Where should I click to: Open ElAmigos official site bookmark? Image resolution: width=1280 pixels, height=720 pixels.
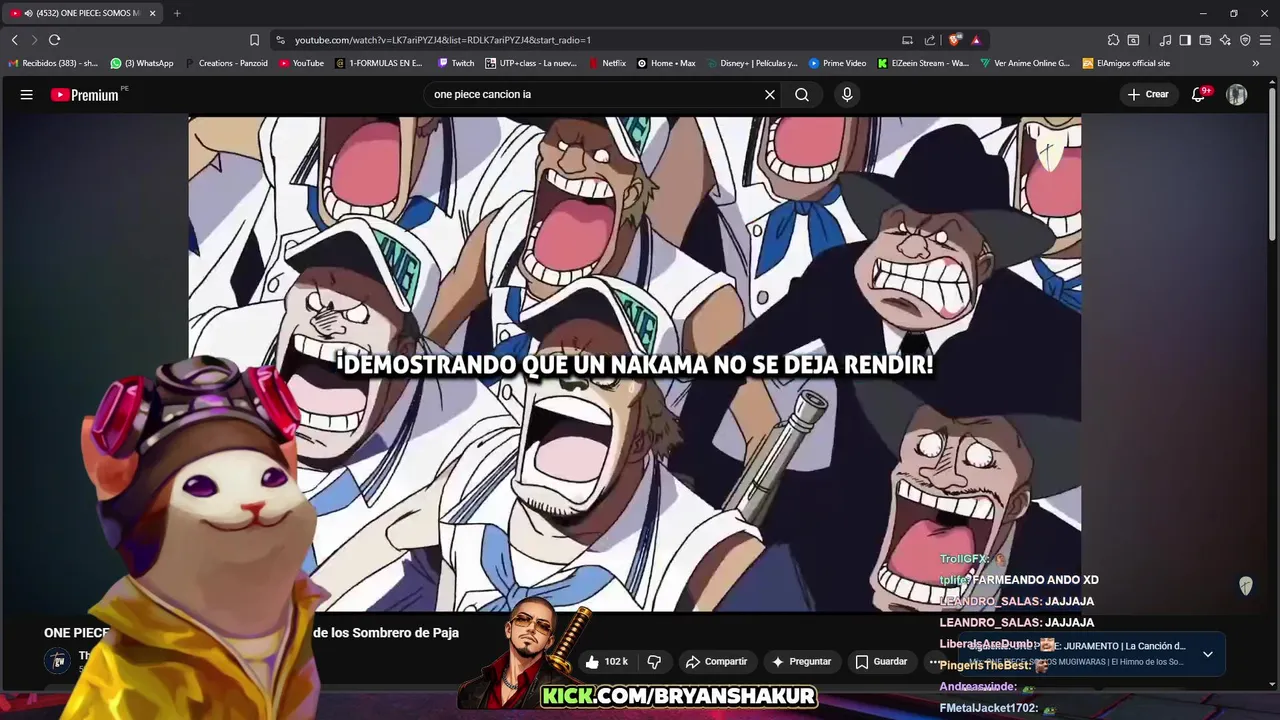(x=1126, y=63)
